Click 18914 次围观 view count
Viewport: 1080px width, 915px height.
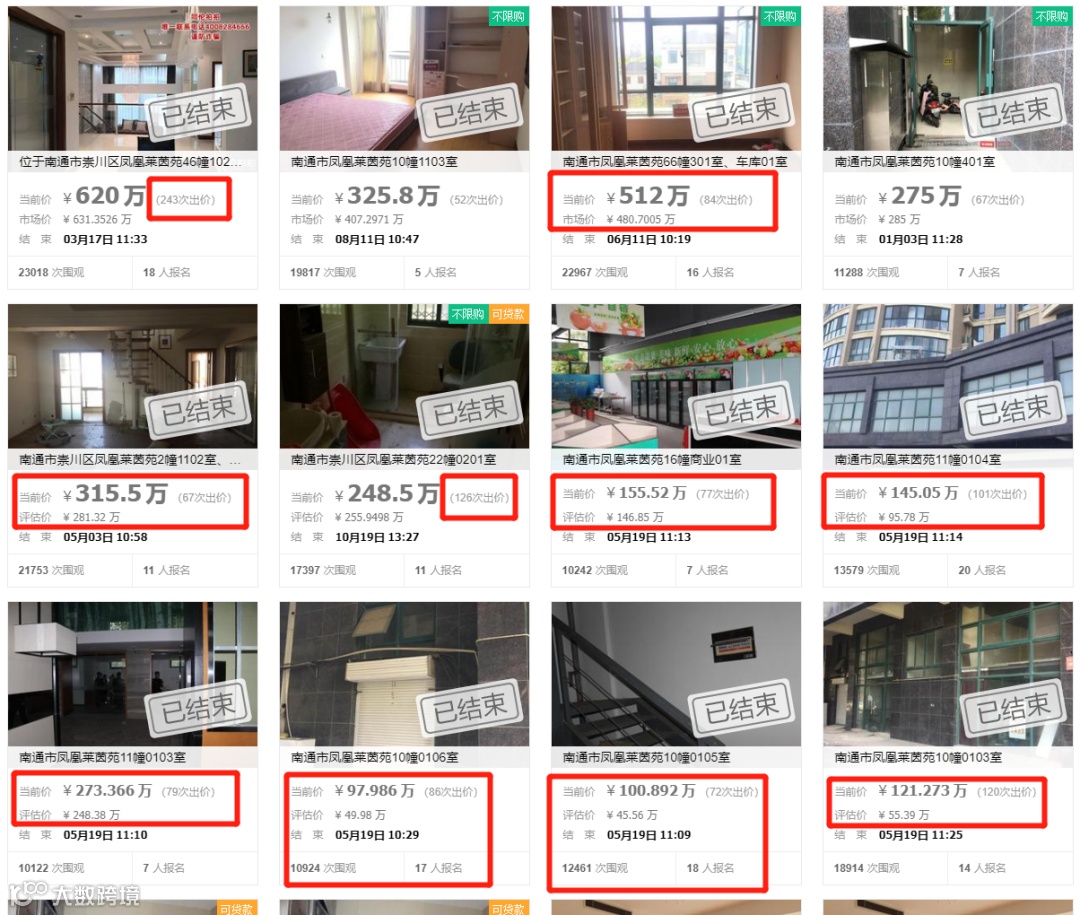tap(866, 868)
